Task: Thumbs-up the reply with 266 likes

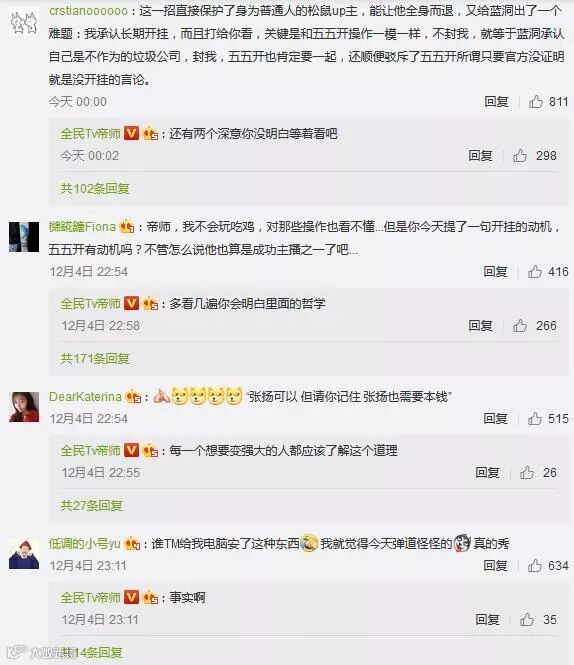Action: [x=520, y=326]
